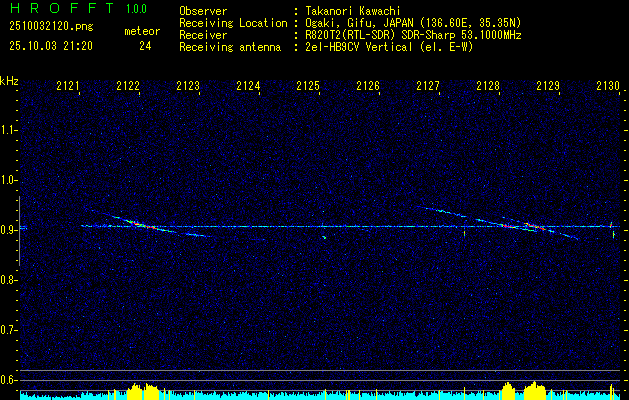Viewport: 629px width, 400px height.
Task: Select the filename 2510032120.png
Action: coord(51,27)
